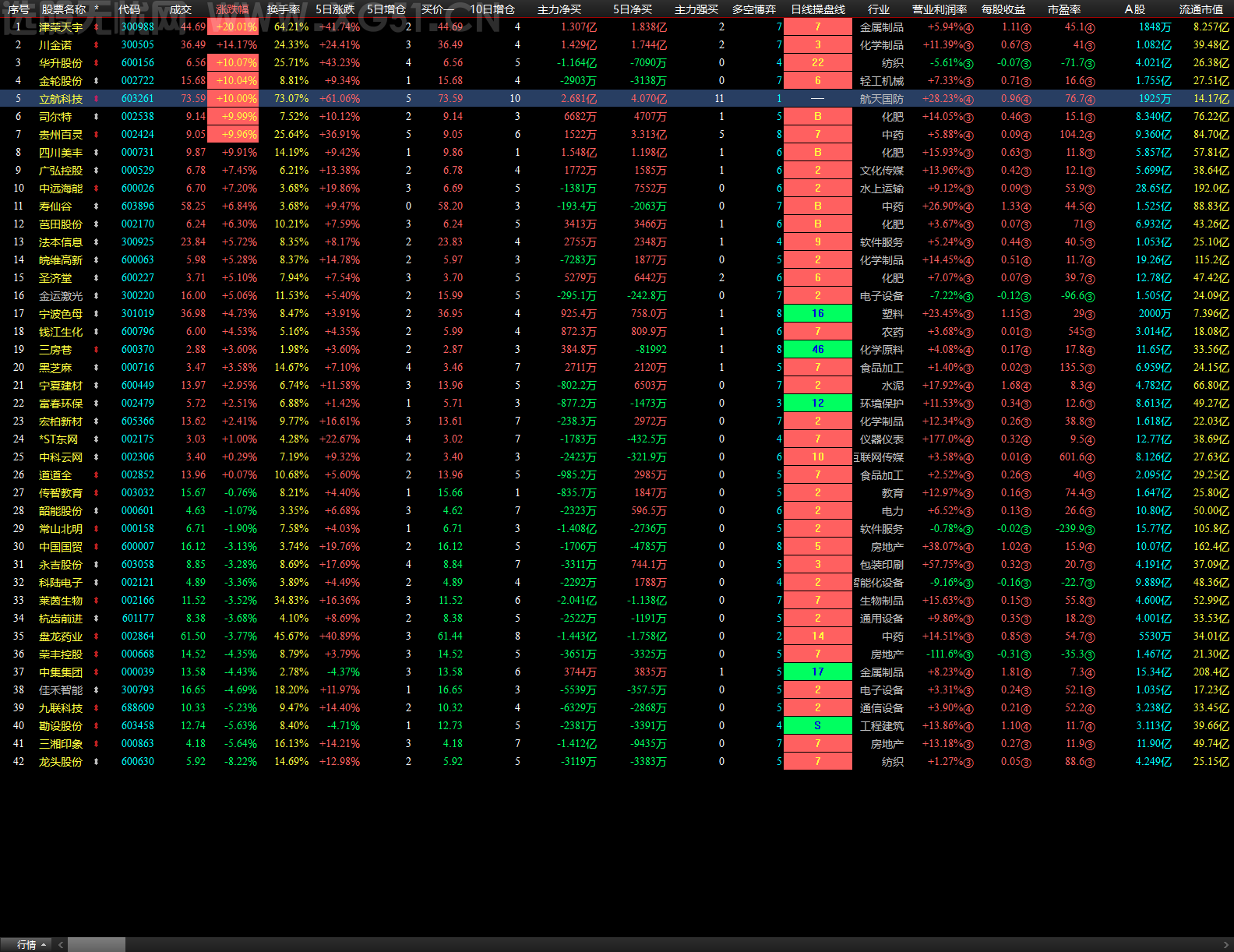1234x952 pixels.
Task: Select stock name 富春环保
Action: point(61,404)
